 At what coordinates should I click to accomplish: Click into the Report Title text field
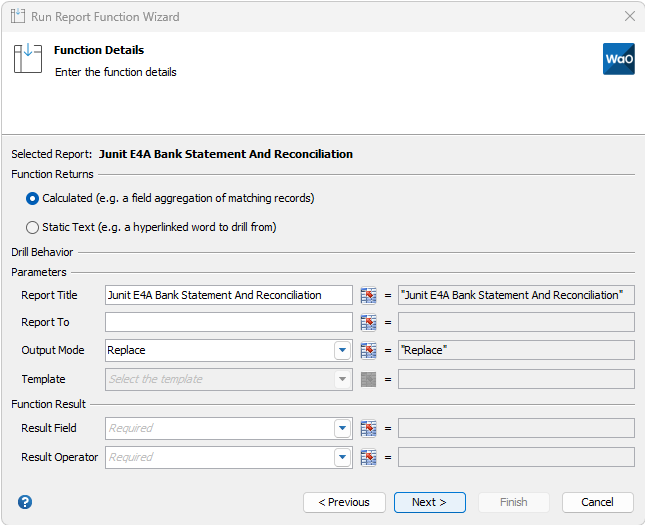point(228,295)
